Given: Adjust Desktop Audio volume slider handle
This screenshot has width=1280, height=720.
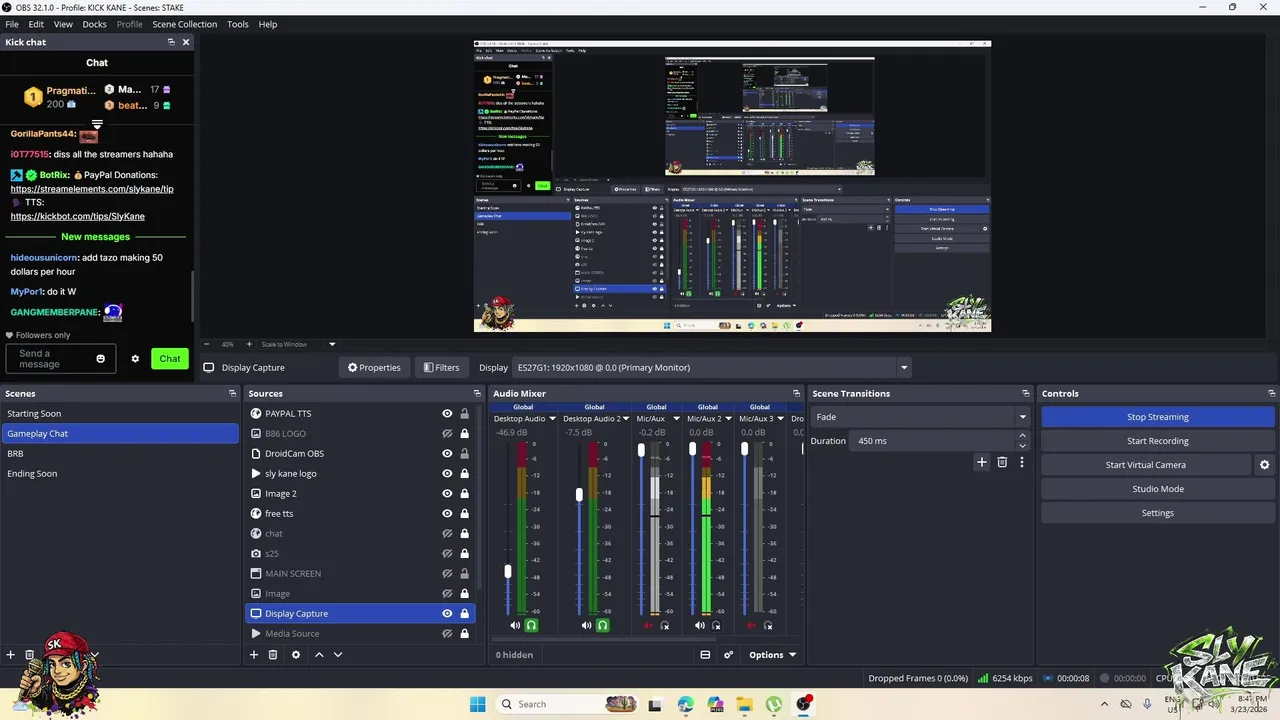Looking at the screenshot, I should point(507,571).
